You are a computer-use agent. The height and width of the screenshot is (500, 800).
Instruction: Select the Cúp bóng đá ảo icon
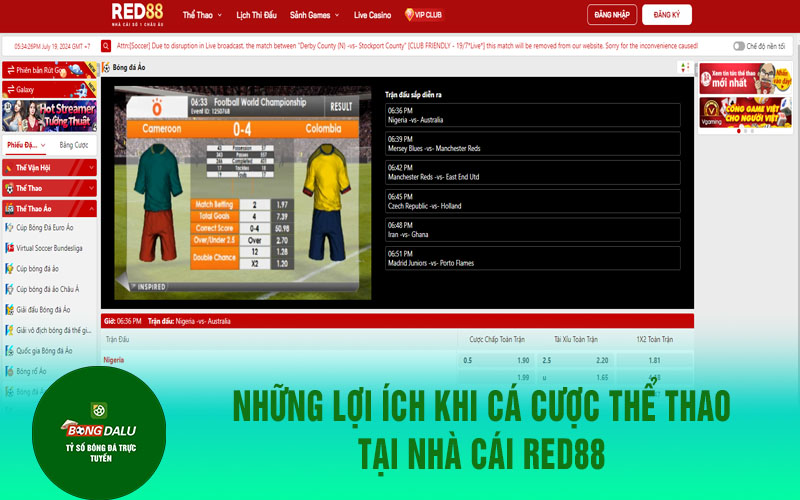9,268
